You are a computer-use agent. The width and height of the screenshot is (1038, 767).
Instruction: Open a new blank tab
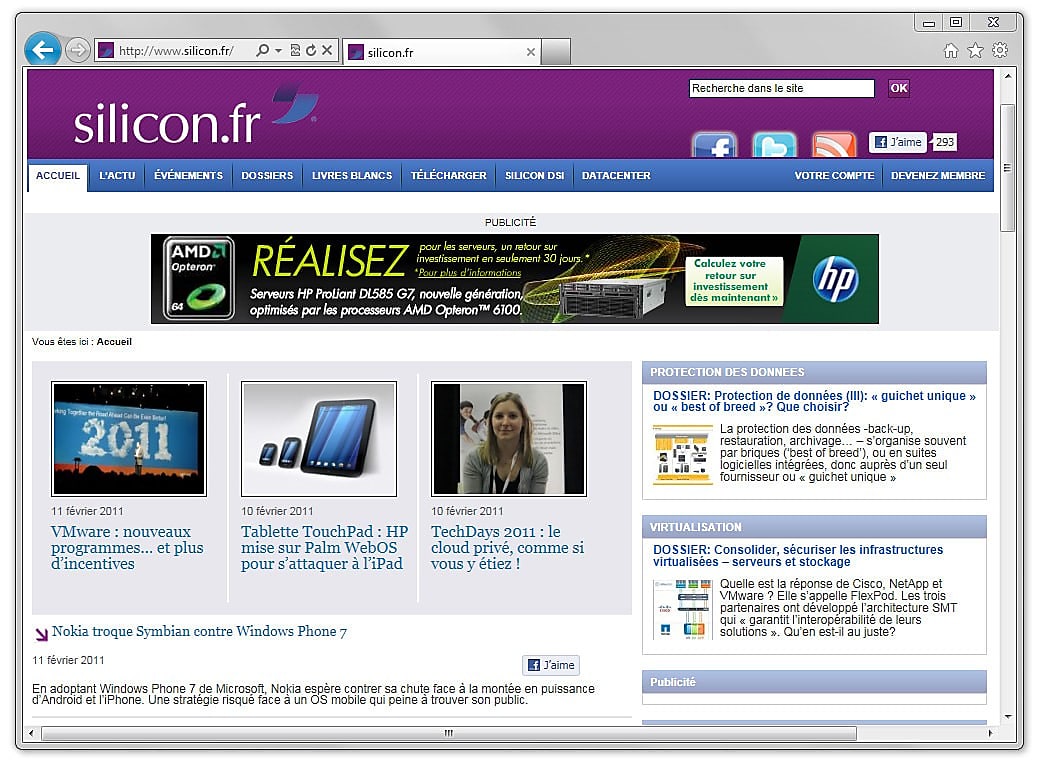[x=556, y=52]
